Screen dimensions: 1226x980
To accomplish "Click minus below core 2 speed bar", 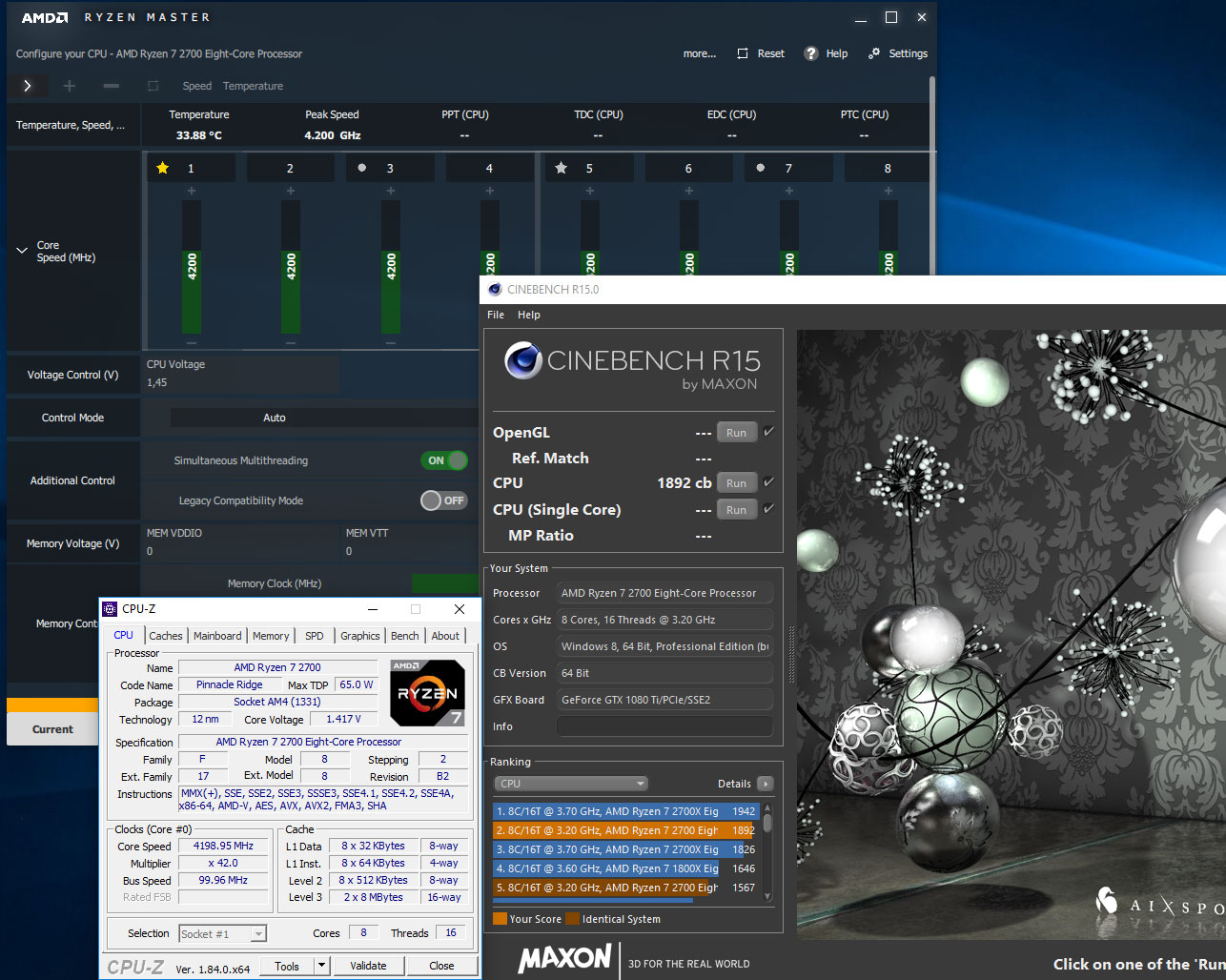I will [291, 342].
